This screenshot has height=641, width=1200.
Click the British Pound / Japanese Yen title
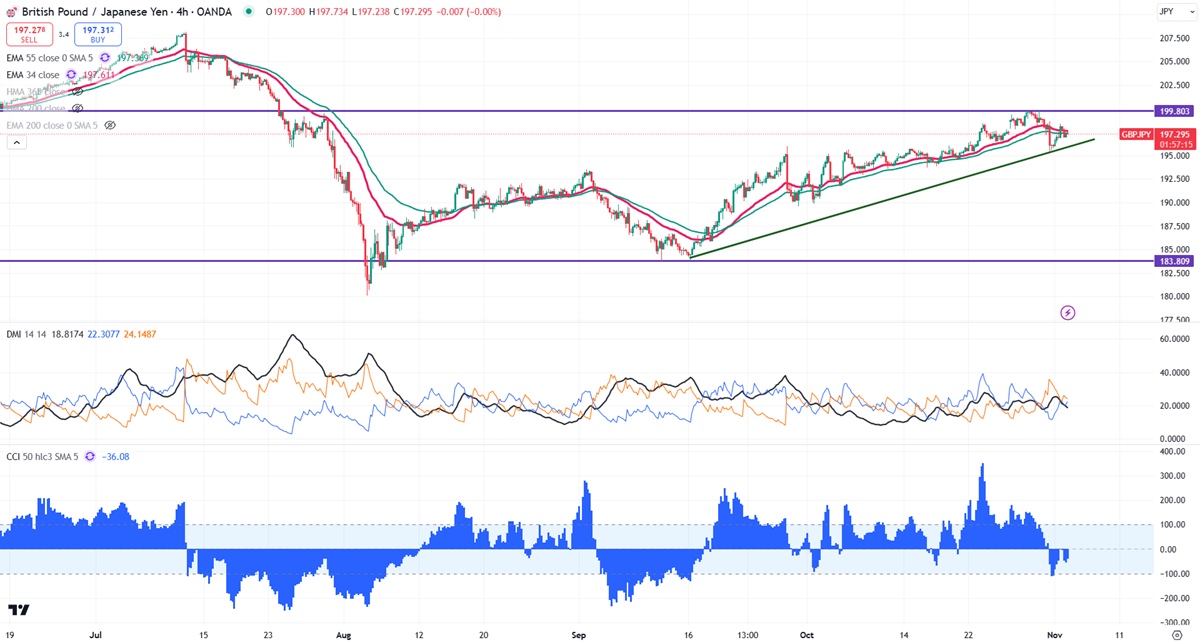(x=94, y=13)
